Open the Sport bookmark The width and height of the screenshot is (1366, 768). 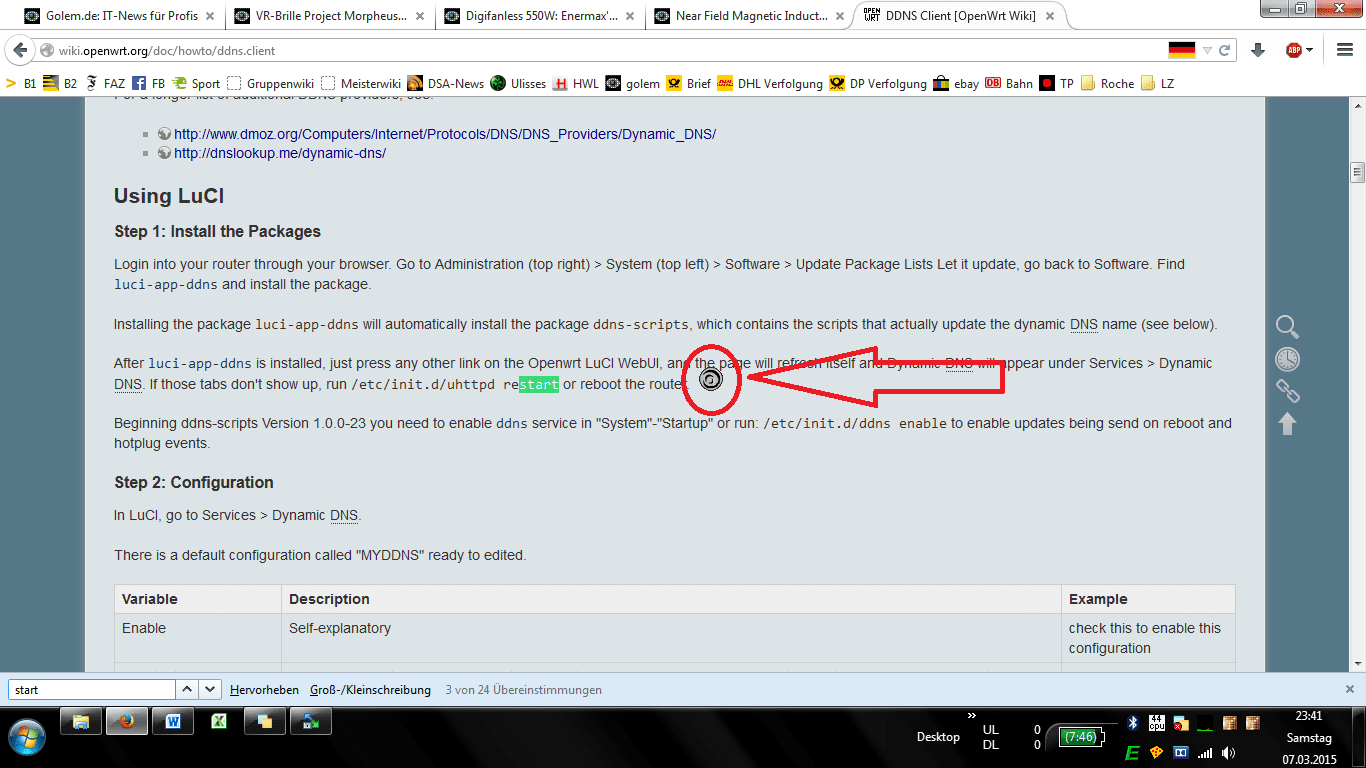pyautogui.click(x=197, y=84)
